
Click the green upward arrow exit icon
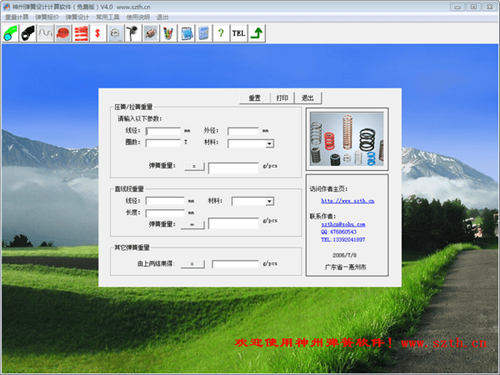[x=256, y=33]
